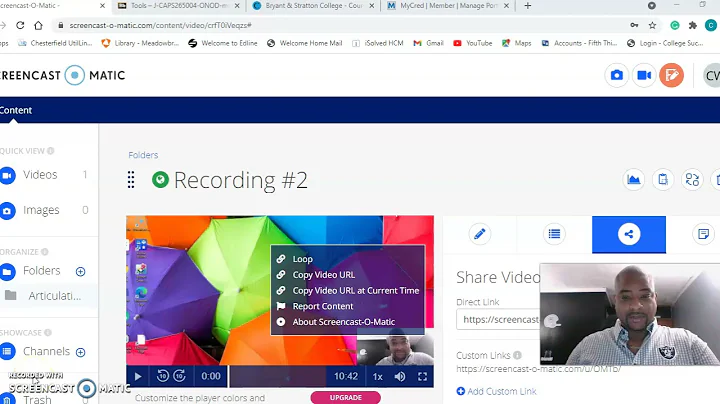This screenshot has width=720, height=404.
Task: Open the notes tab icon
Action: (703, 234)
